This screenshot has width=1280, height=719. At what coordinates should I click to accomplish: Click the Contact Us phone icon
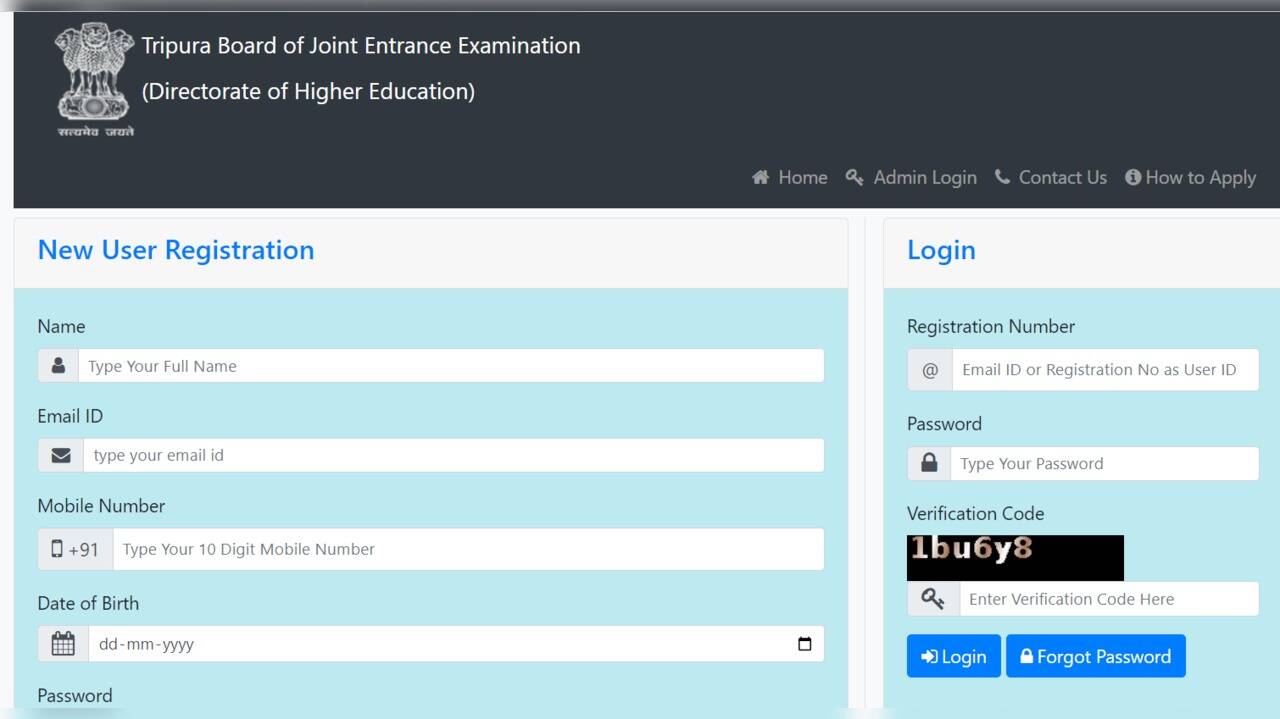pyautogui.click(x=1002, y=177)
